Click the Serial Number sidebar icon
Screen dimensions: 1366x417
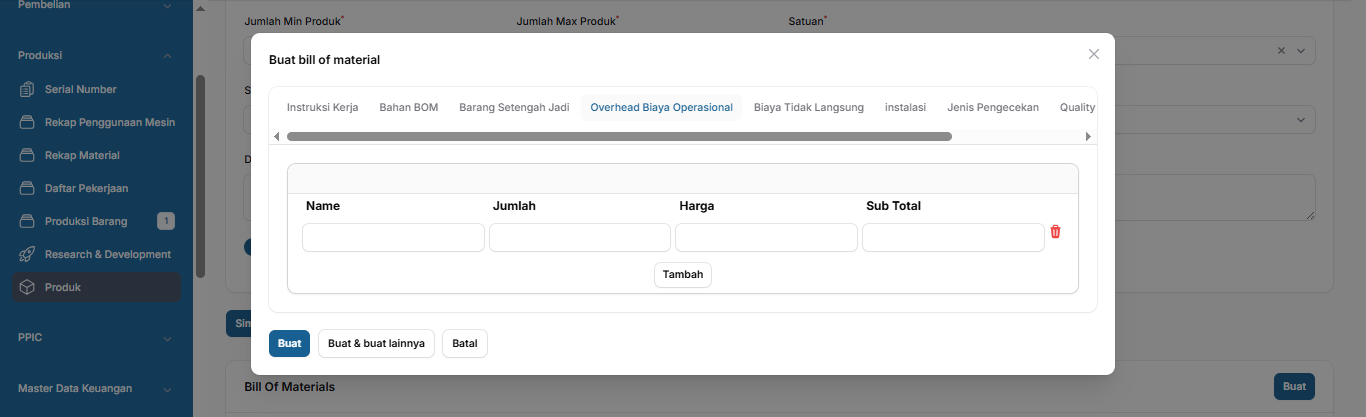[x=27, y=90]
